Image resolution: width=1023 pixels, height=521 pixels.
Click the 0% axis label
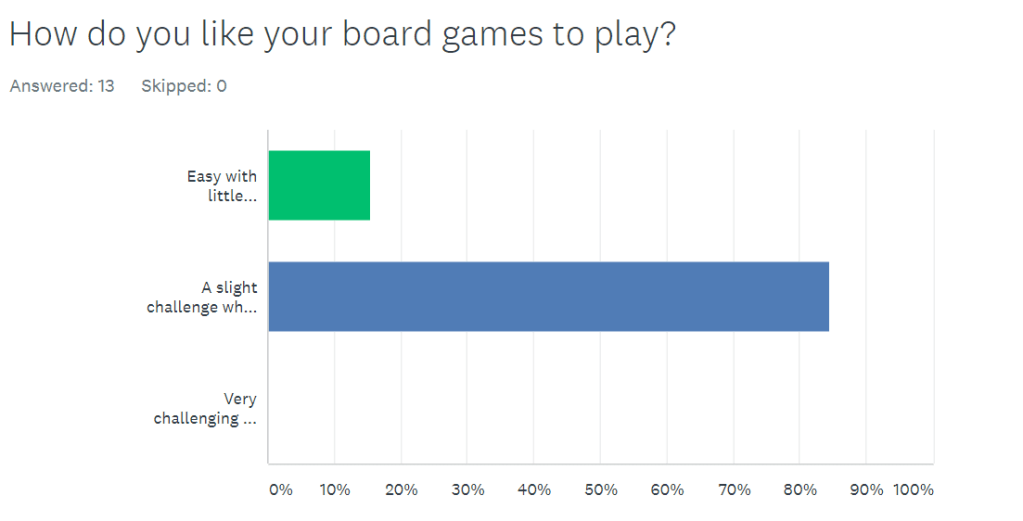tap(281, 490)
